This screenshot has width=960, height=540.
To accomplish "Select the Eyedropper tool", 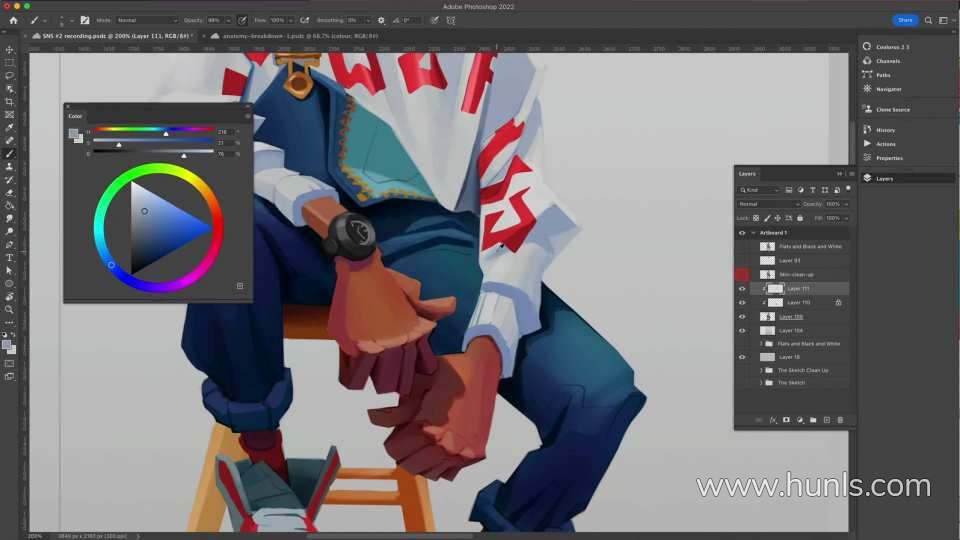I will [9, 127].
